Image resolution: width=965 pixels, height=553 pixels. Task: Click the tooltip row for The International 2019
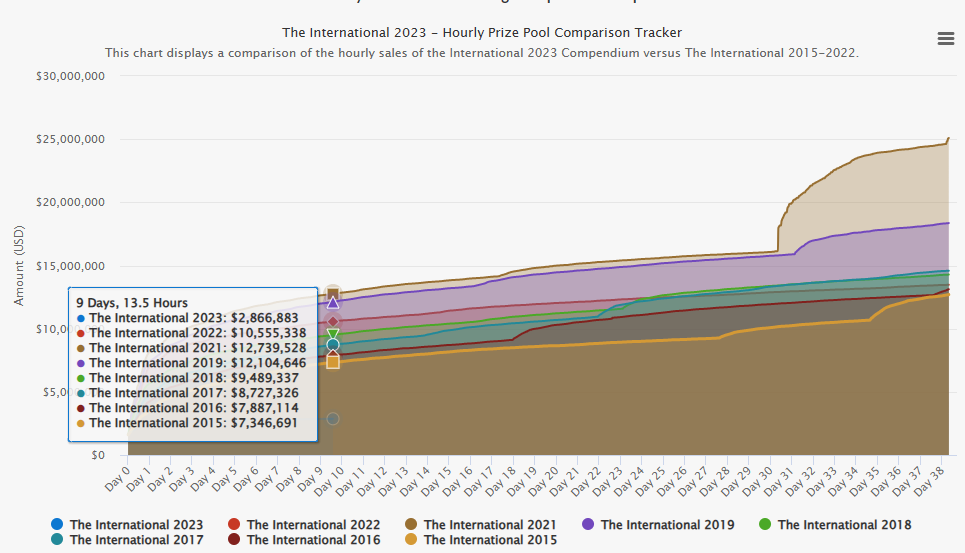(191, 363)
